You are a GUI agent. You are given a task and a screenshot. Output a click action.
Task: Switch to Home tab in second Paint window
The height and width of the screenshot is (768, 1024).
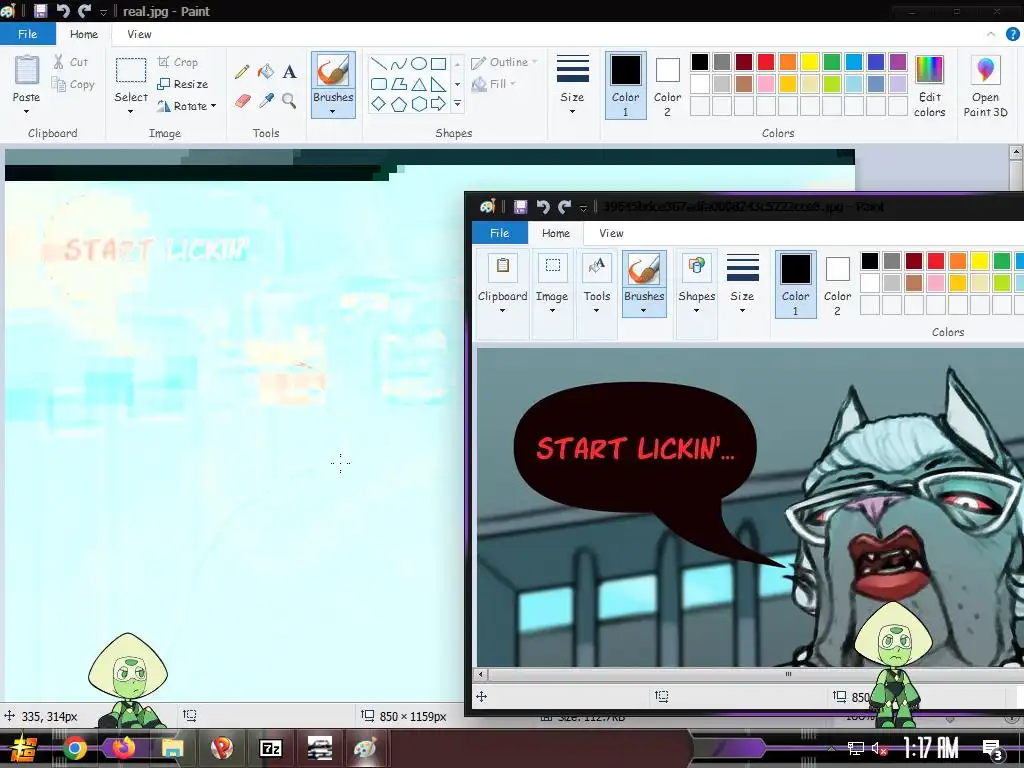click(x=556, y=233)
